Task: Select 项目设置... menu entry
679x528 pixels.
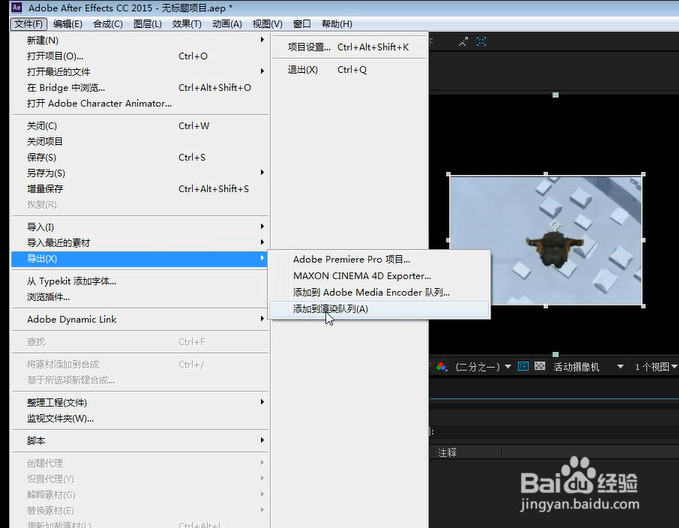Action: coord(349,47)
